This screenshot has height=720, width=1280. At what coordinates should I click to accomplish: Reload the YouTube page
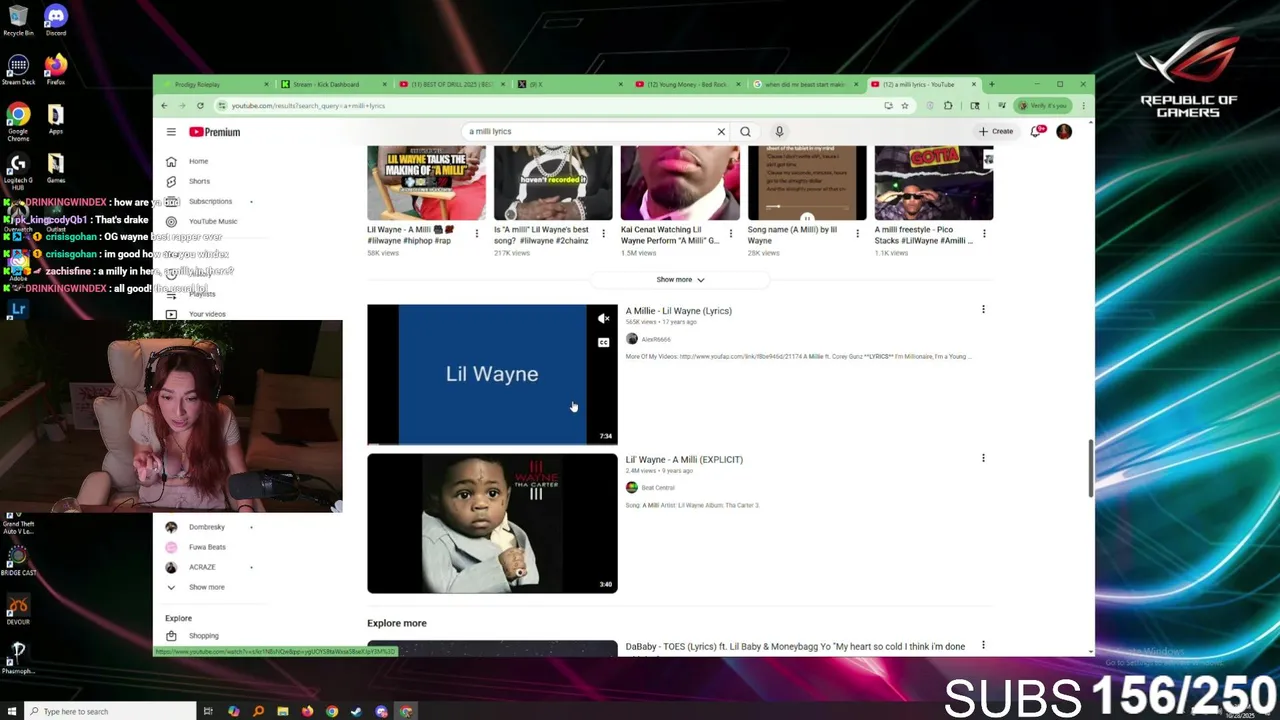[x=200, y=105]
